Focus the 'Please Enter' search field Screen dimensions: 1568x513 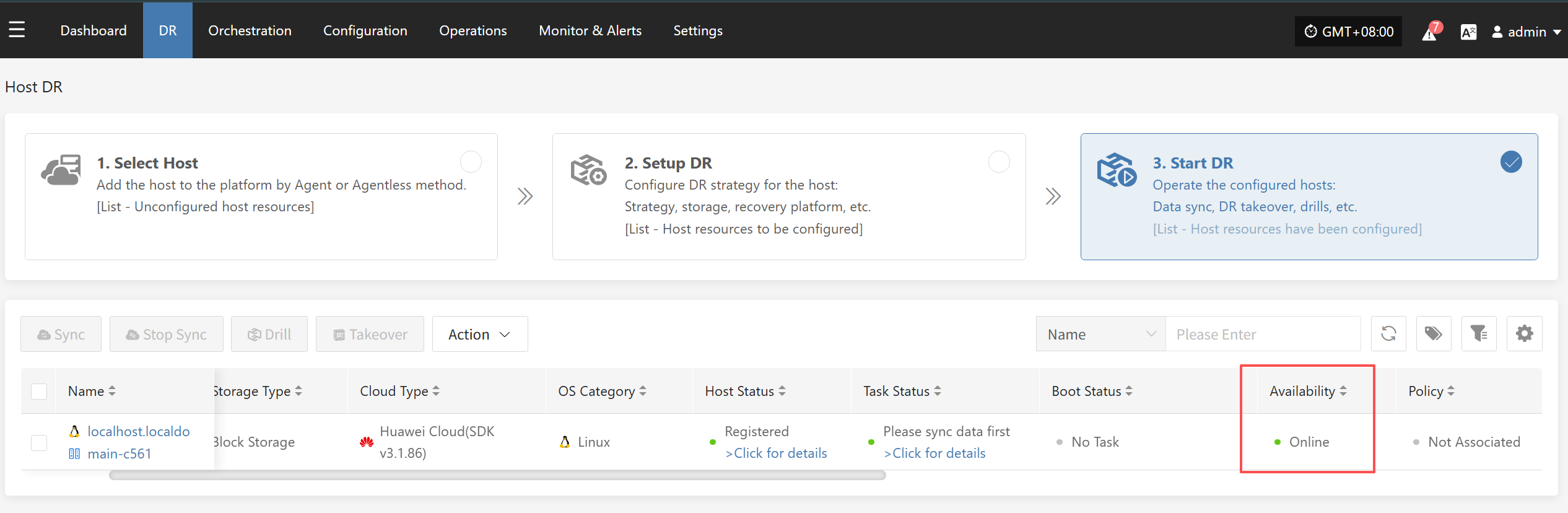(x=1262, y=335)
